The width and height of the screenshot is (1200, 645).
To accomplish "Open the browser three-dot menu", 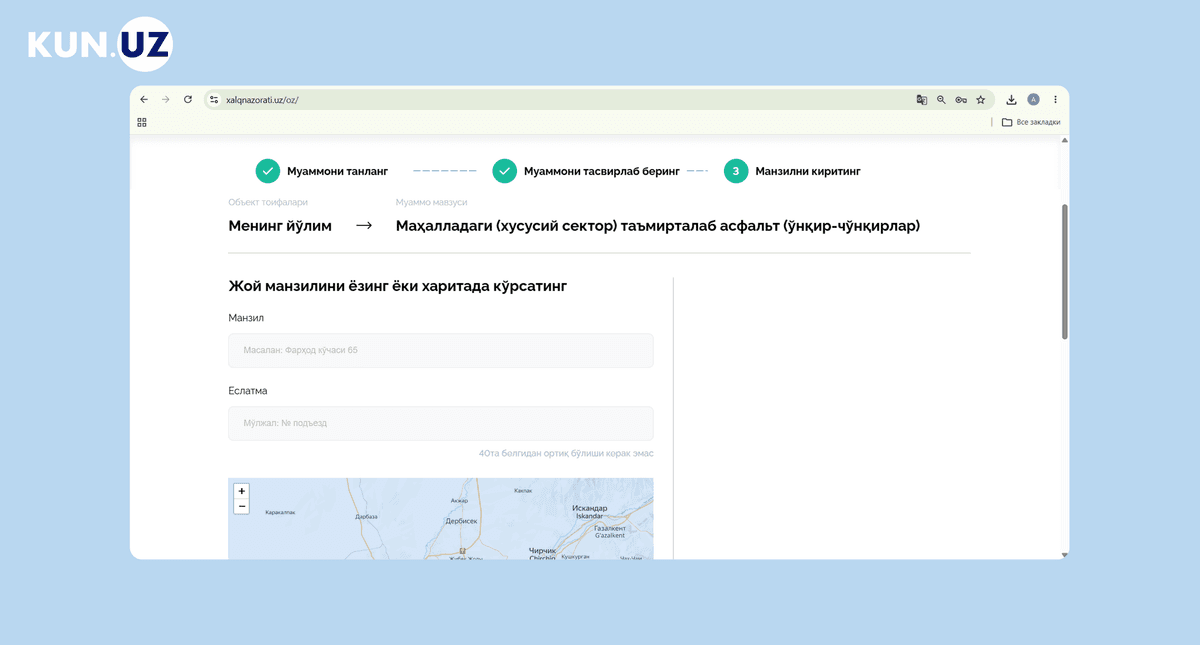I will pyautogui.click(x=1055, y=100).
